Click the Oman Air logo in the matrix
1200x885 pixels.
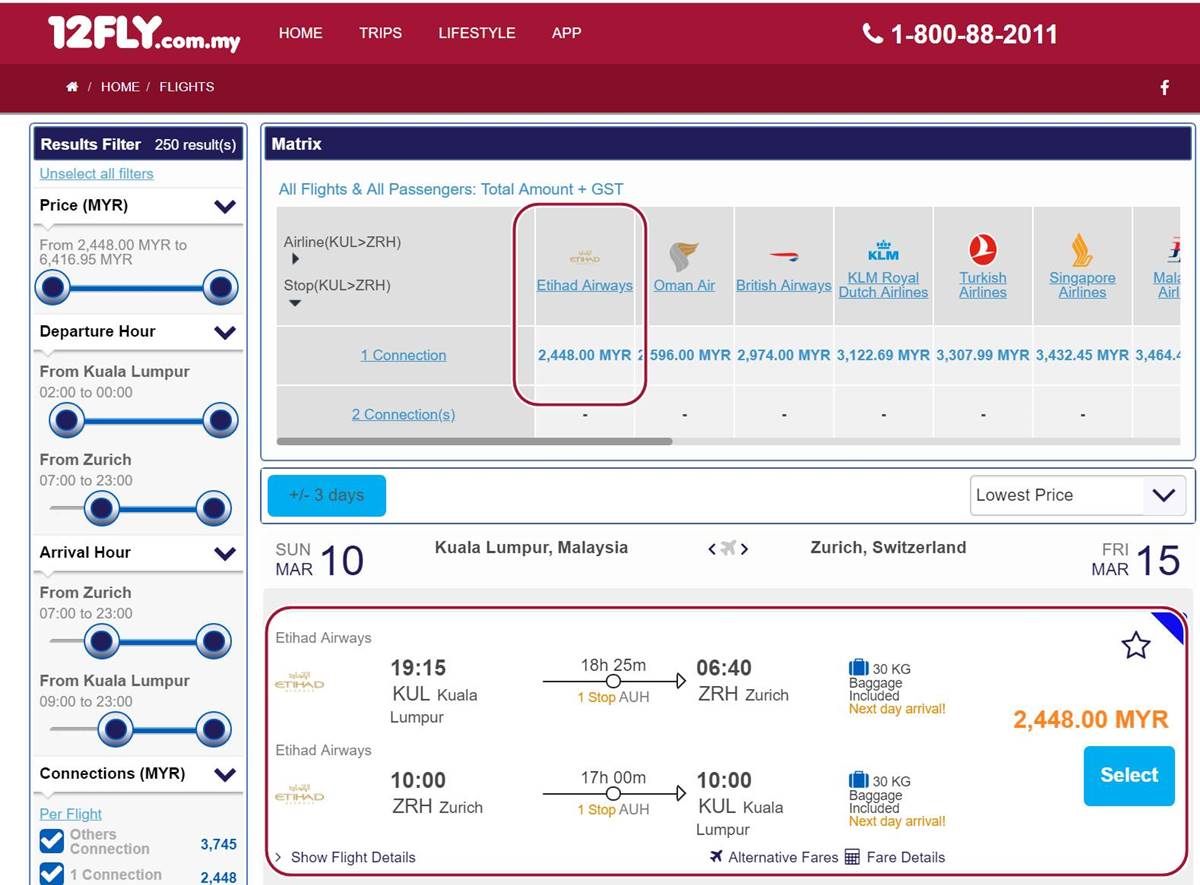coord(684,255)
